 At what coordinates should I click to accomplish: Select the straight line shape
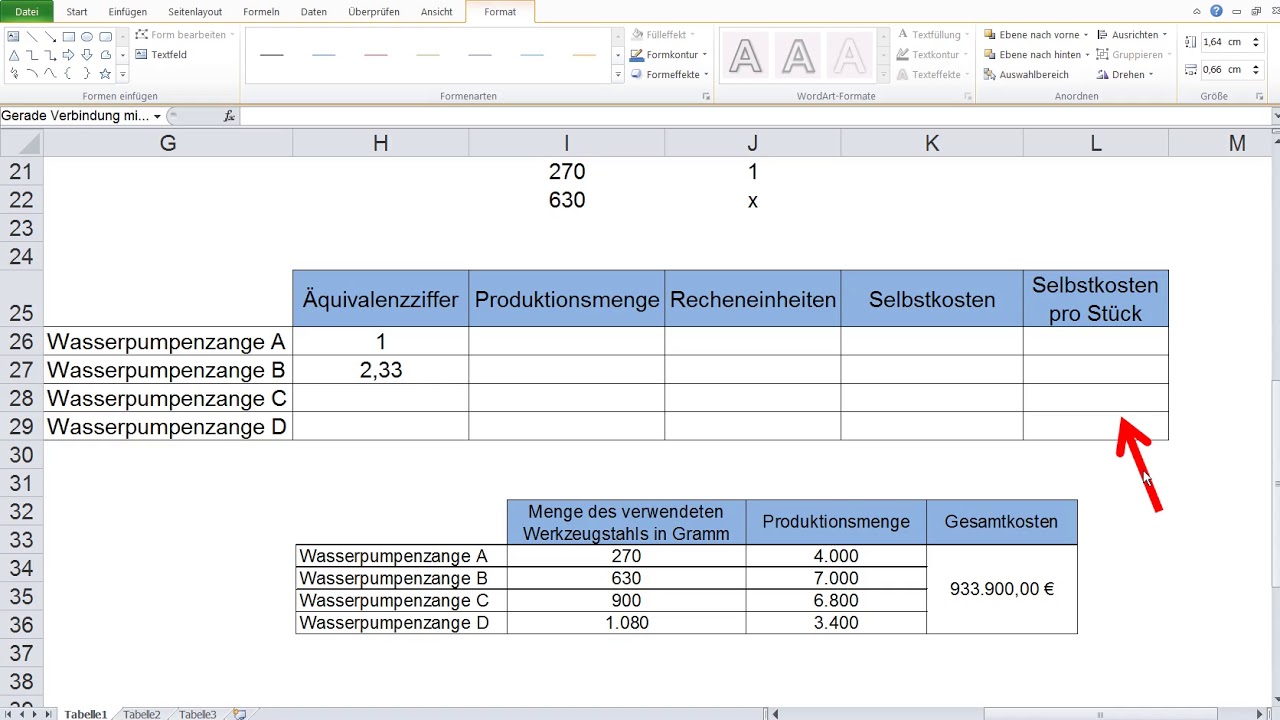click(32, 37)
